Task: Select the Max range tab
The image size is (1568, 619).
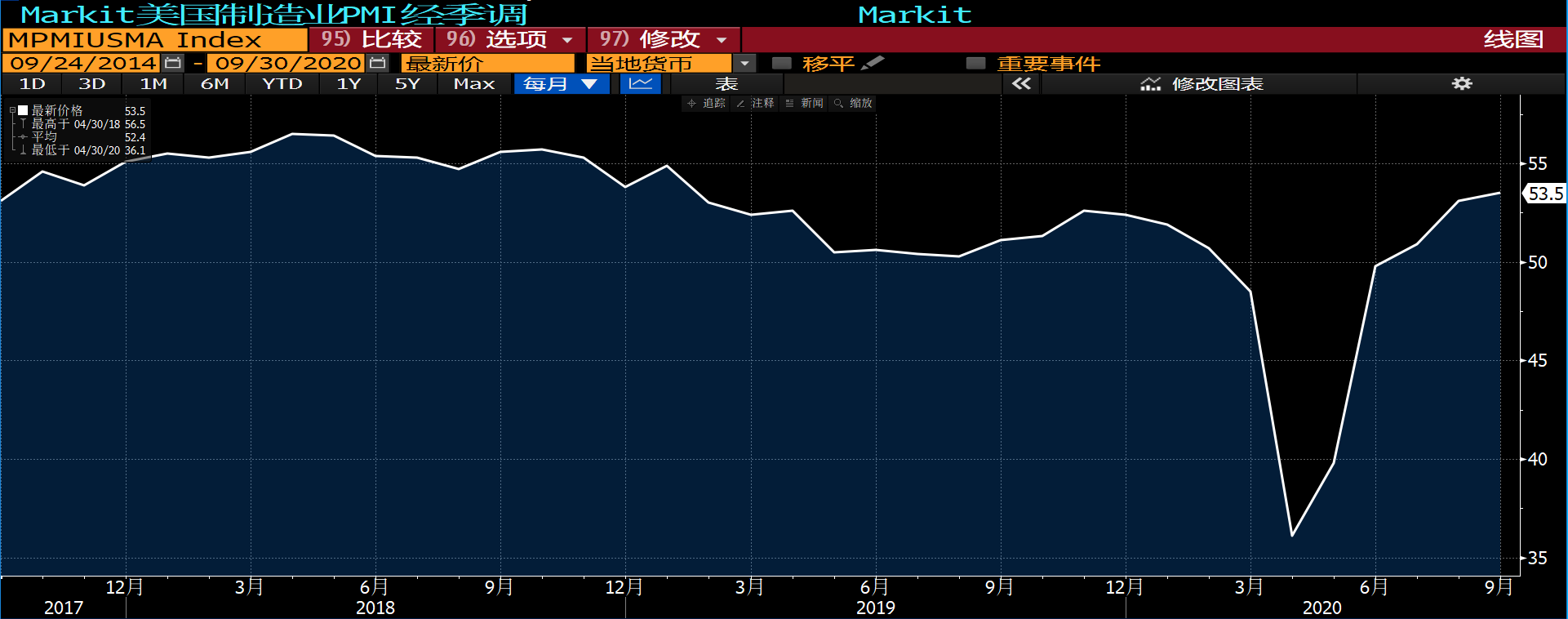Action: coord(474,83)
